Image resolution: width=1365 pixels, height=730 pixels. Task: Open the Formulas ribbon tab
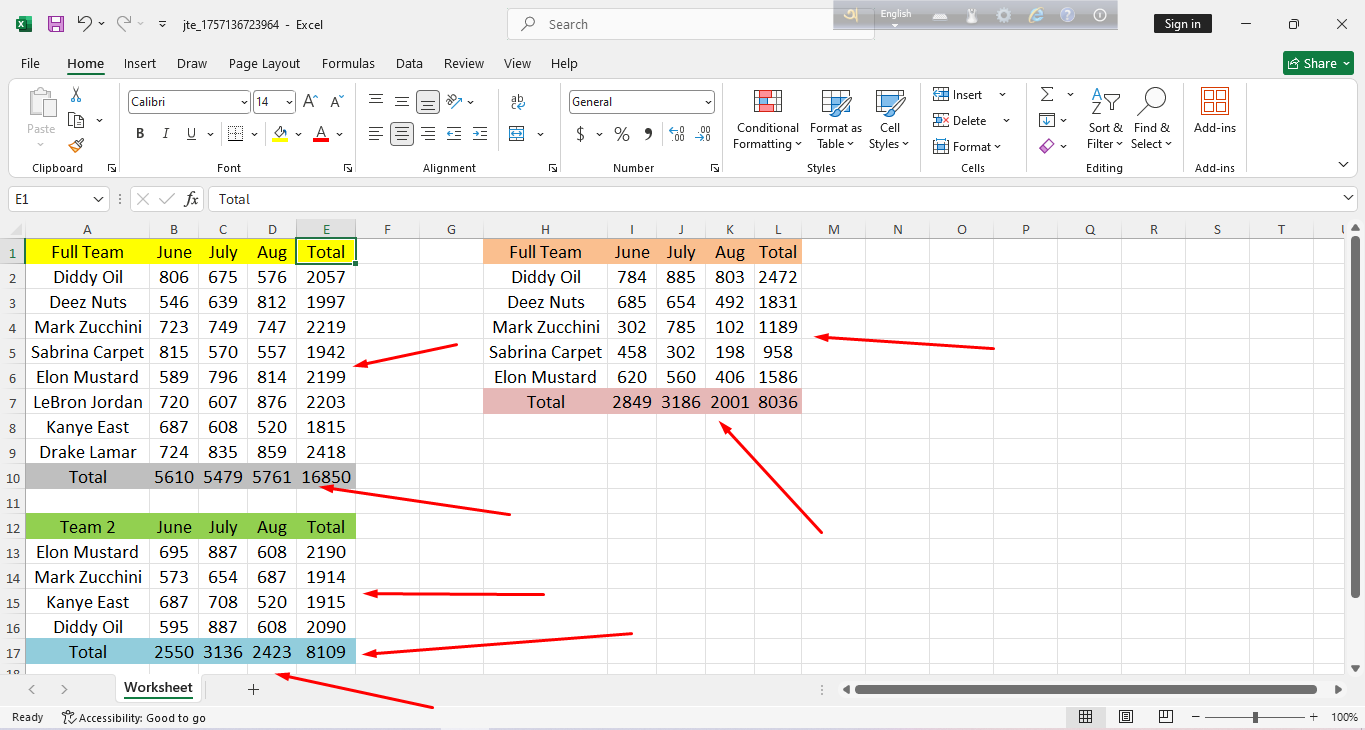pos(348,63)
